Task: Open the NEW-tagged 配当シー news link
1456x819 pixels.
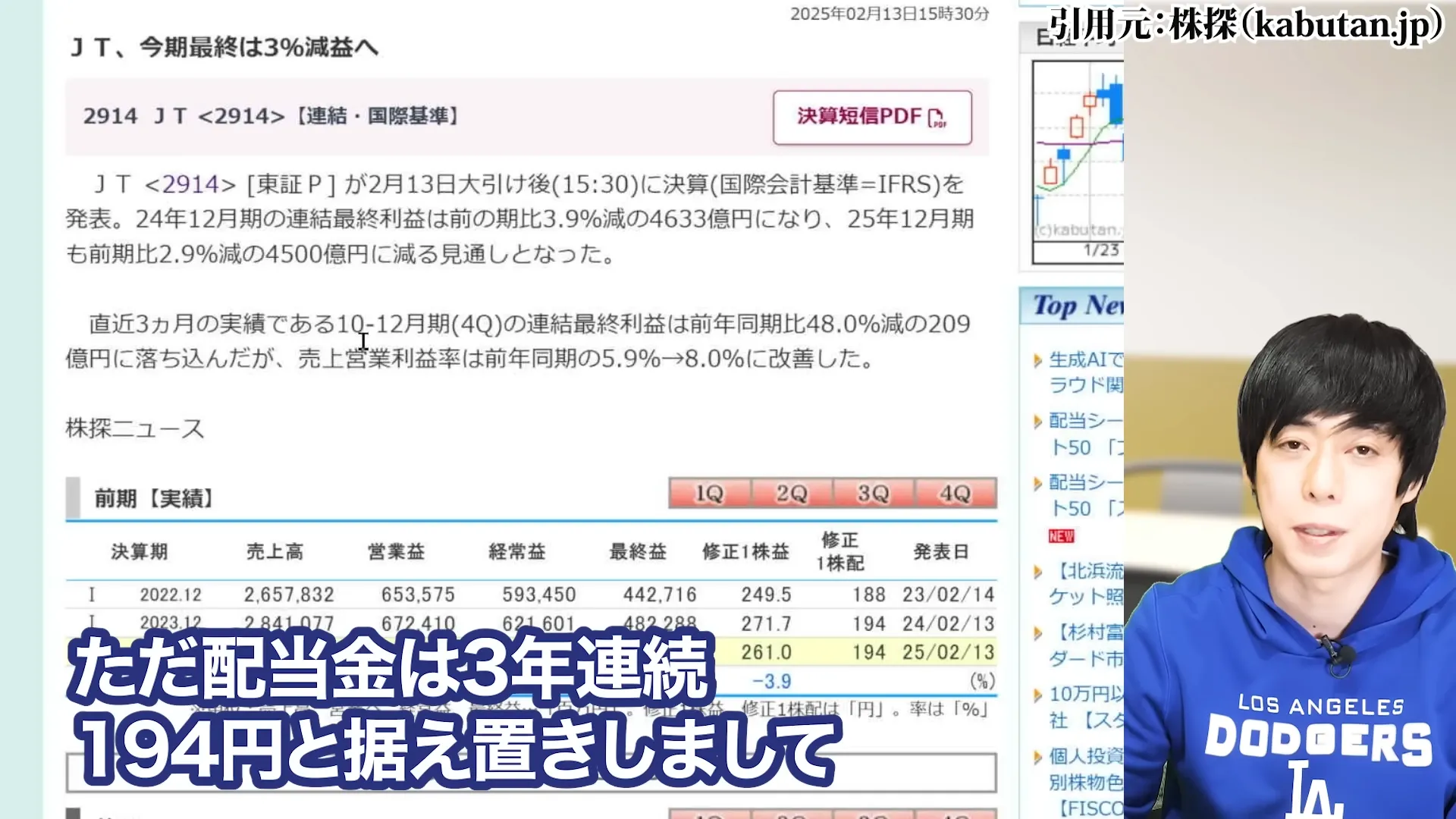Action: 1085,495
